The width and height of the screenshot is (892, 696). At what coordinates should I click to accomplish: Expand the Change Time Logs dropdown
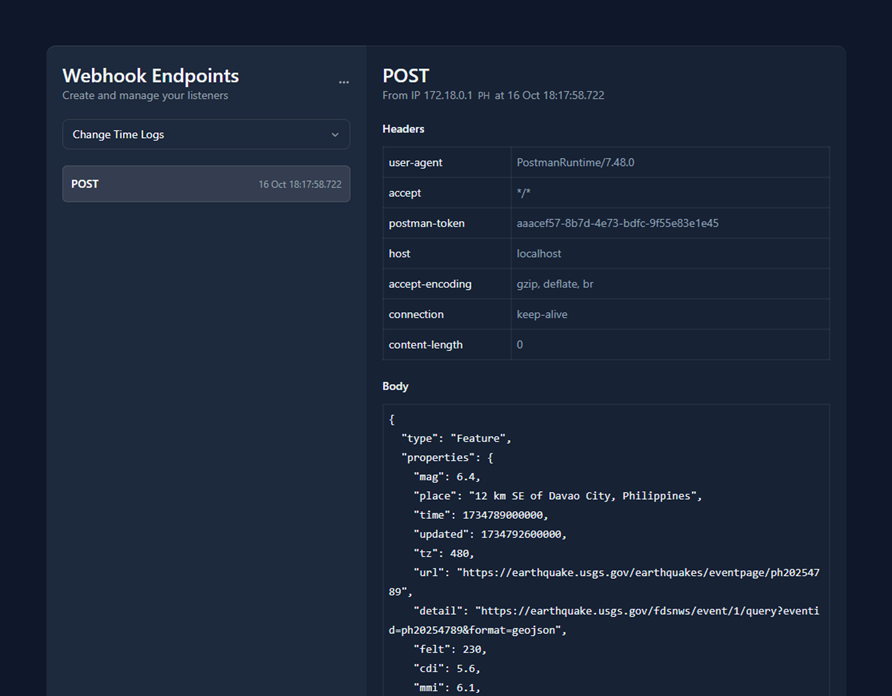[x=205, y=134]
